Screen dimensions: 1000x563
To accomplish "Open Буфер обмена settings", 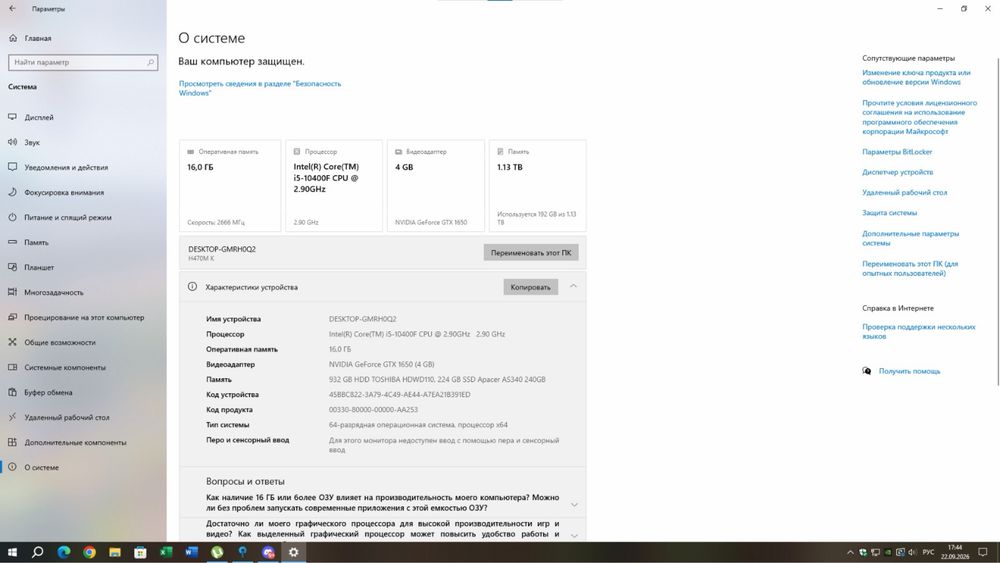I will (x=48, y=392).
